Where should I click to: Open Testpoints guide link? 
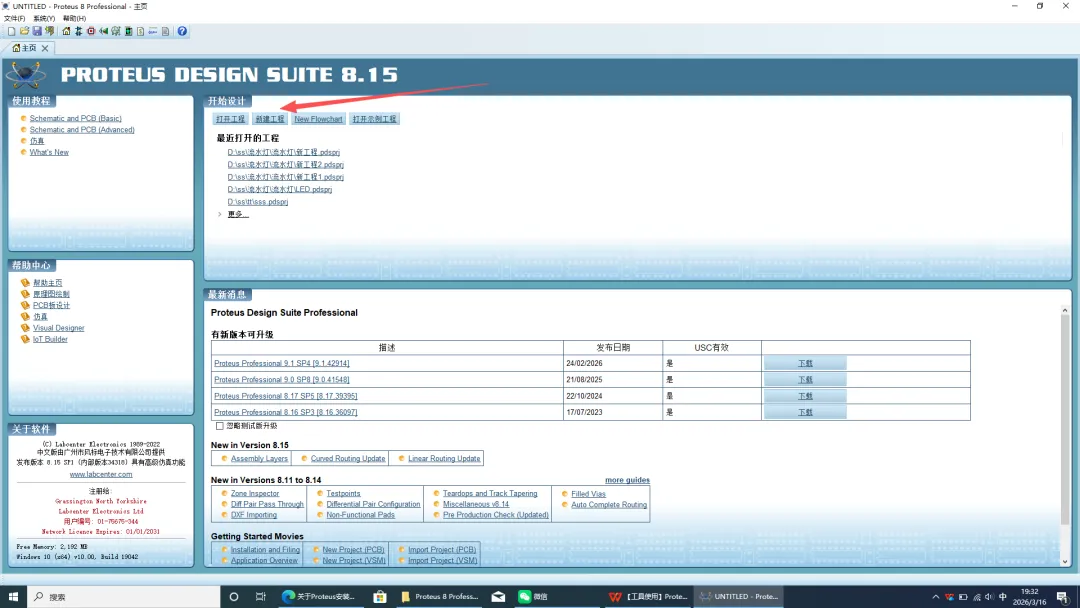pyautogui.click(x=343, y=494)
